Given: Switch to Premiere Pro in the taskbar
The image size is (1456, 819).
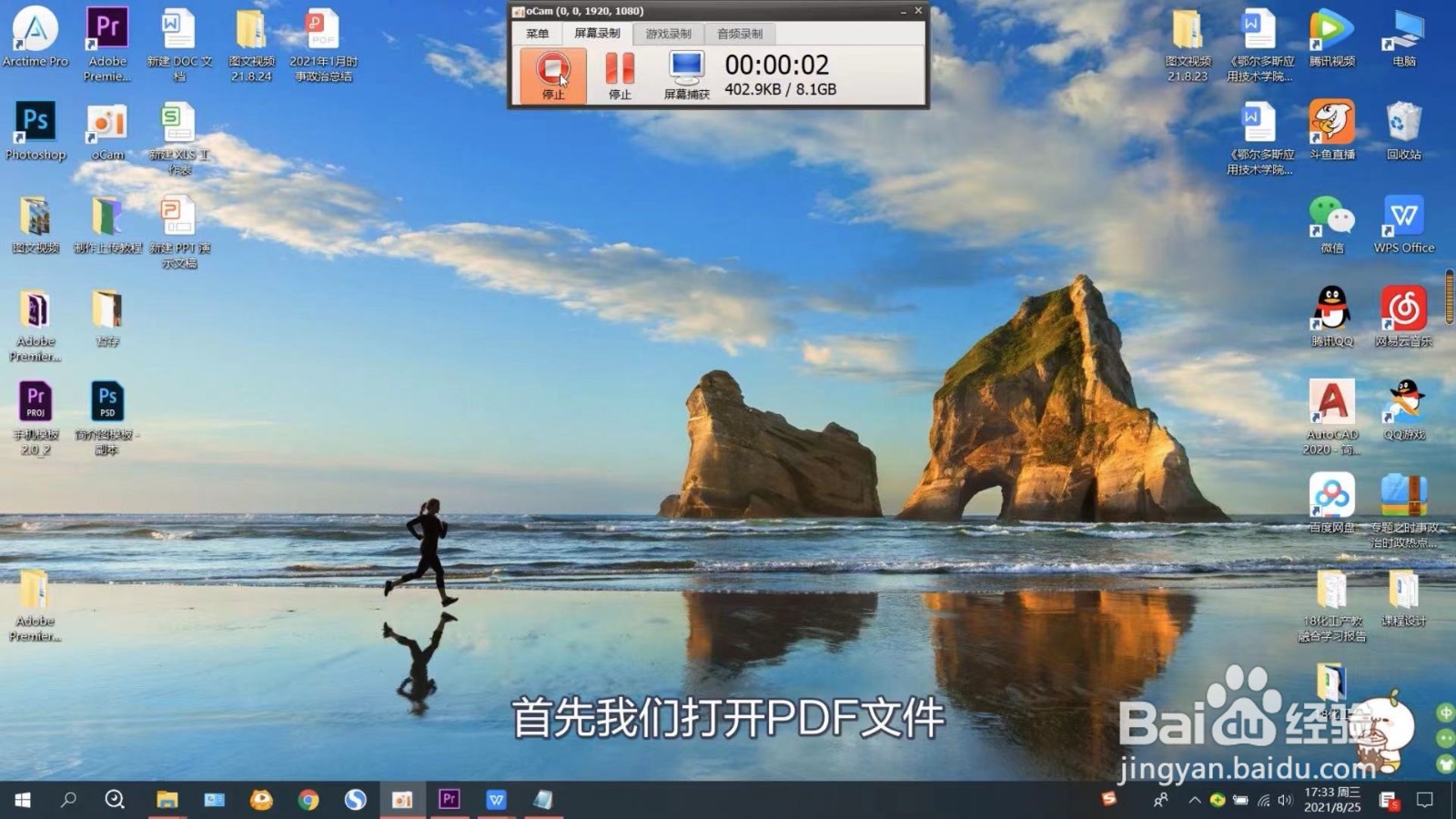Looking at the screenshot, I should tap(449, 800).
